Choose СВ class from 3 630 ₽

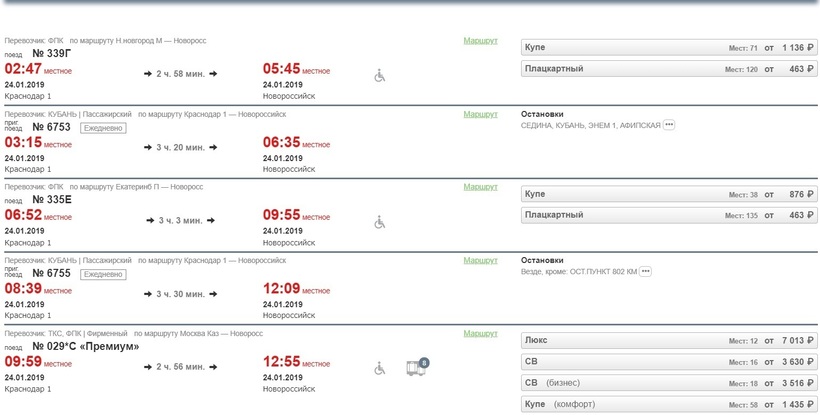click(669, 362)
